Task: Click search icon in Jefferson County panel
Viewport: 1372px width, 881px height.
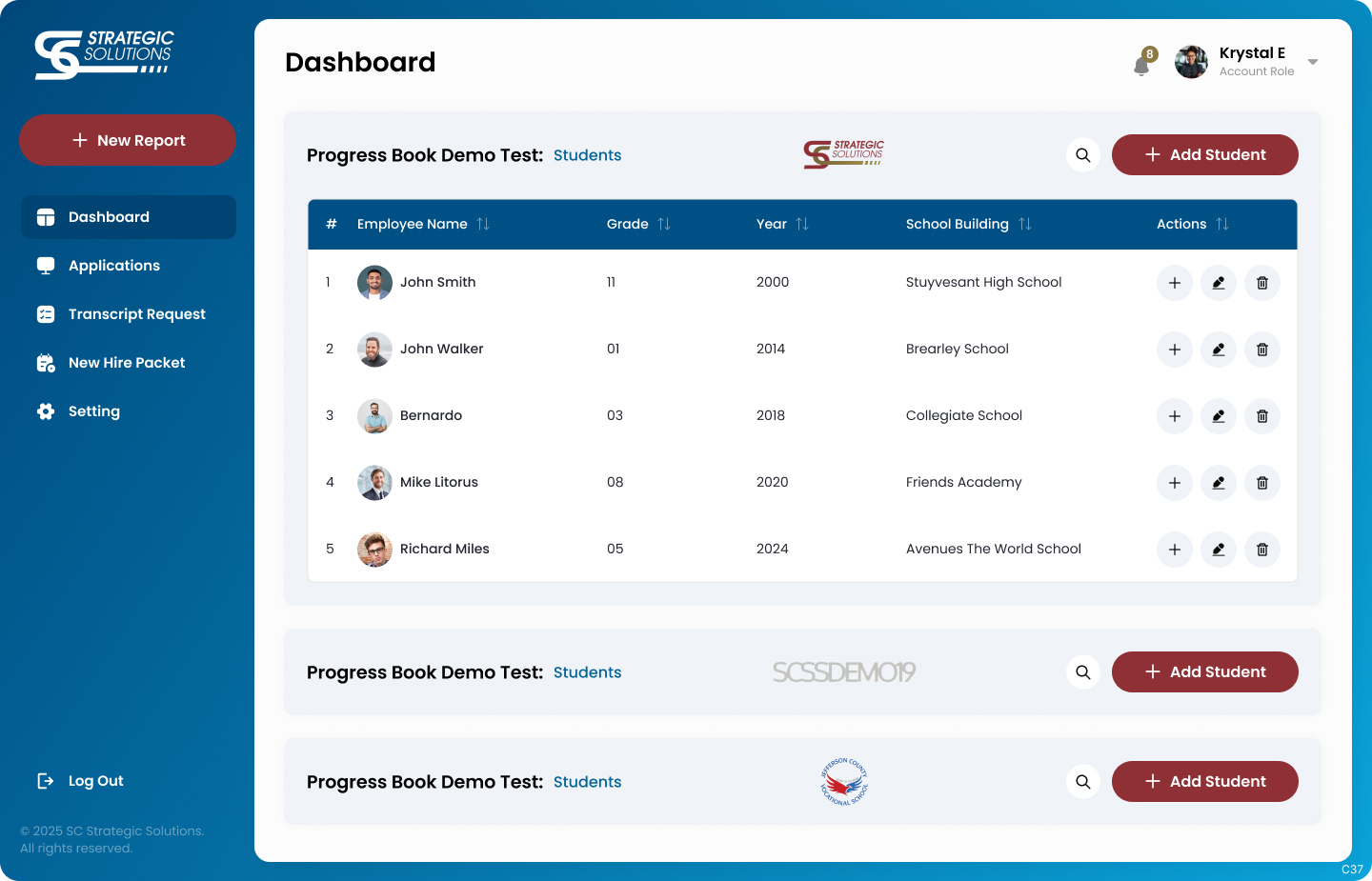Action: click(x=1083, y=782)
